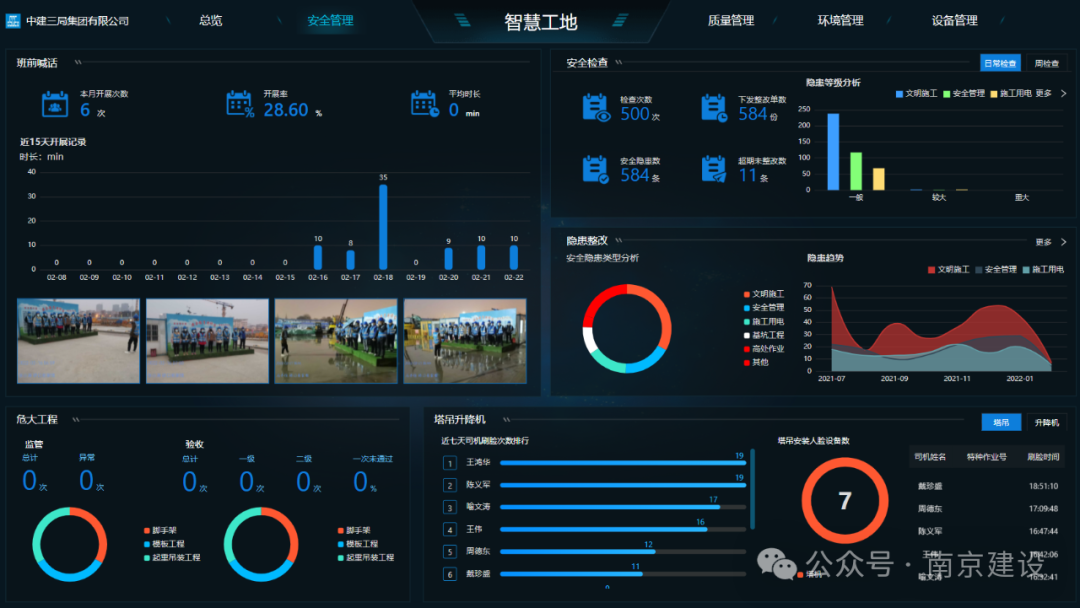Click the 智慧工地 title
The image size is (1080, 608).
(x=541, y=22)
